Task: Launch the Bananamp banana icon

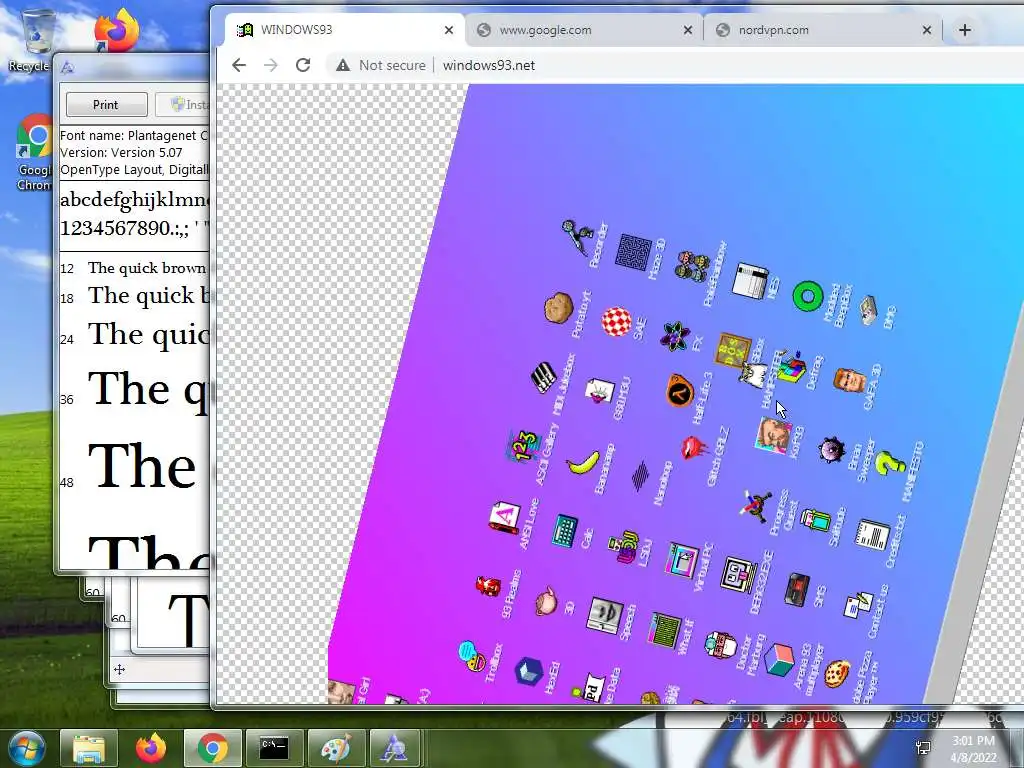Action: click(583, 462)
